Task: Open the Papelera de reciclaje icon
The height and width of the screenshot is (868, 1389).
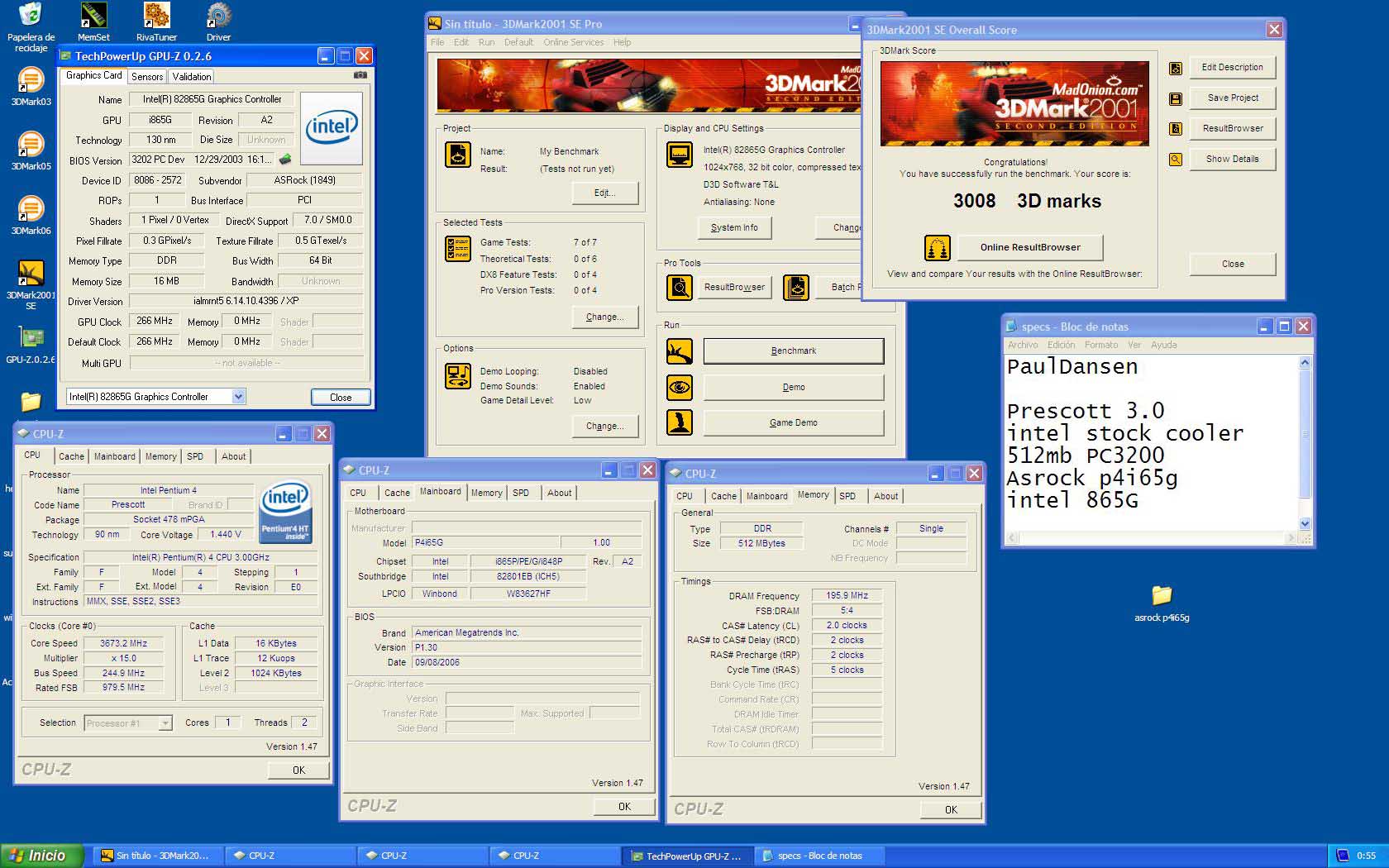Action: point(31,26)
